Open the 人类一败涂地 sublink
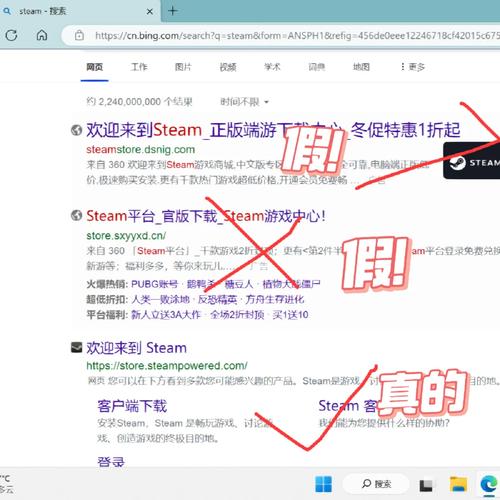 (160, 299)
